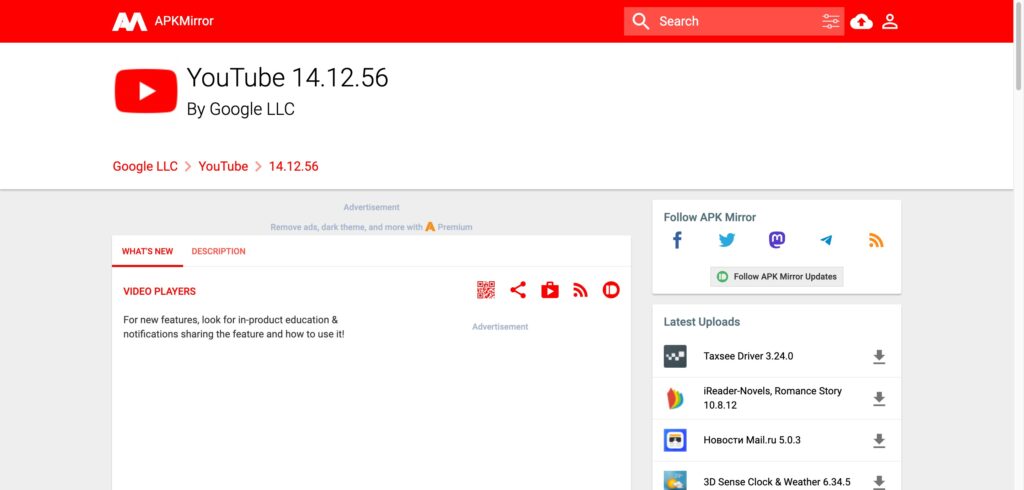Download Taxsee Driver 3.24.0
Image resolution: width=1024 pixels, height=490 pixels.
click(x=879, y=356)
